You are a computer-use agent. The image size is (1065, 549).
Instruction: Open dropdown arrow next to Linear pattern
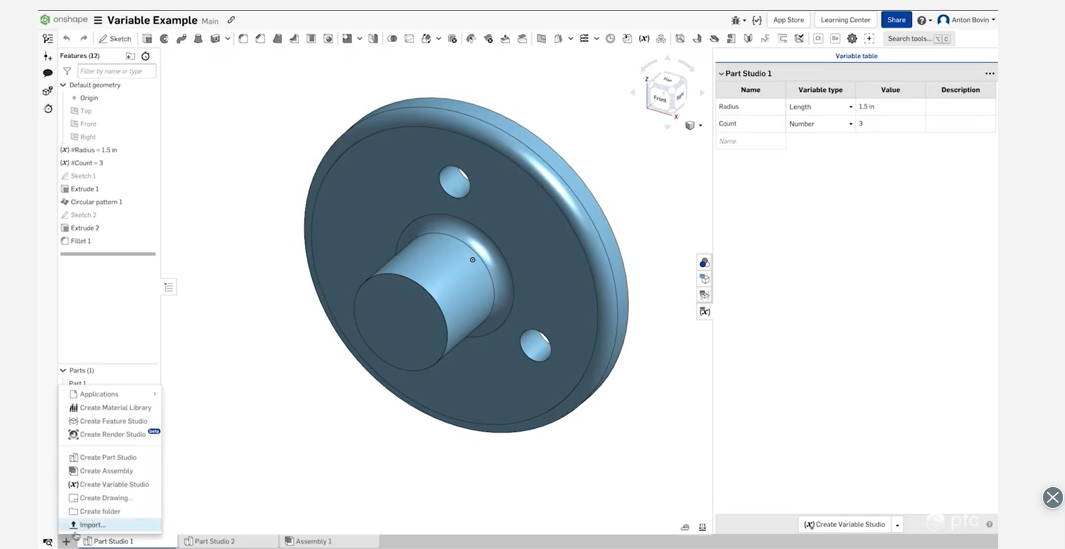pyautogui.click(x=359, y=39)
